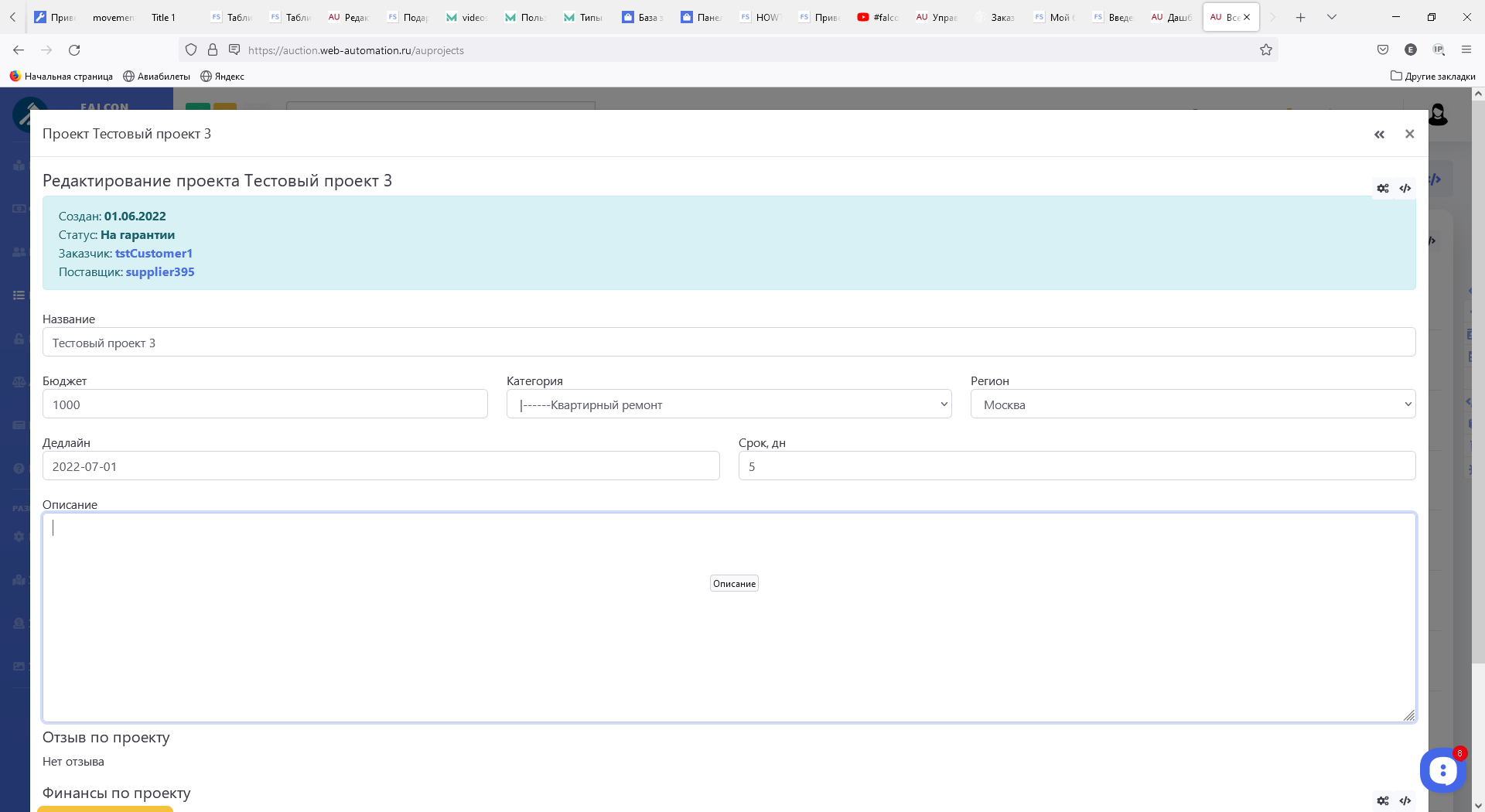
Task: Open the chat support widget
Action: tap(1442, 770)
